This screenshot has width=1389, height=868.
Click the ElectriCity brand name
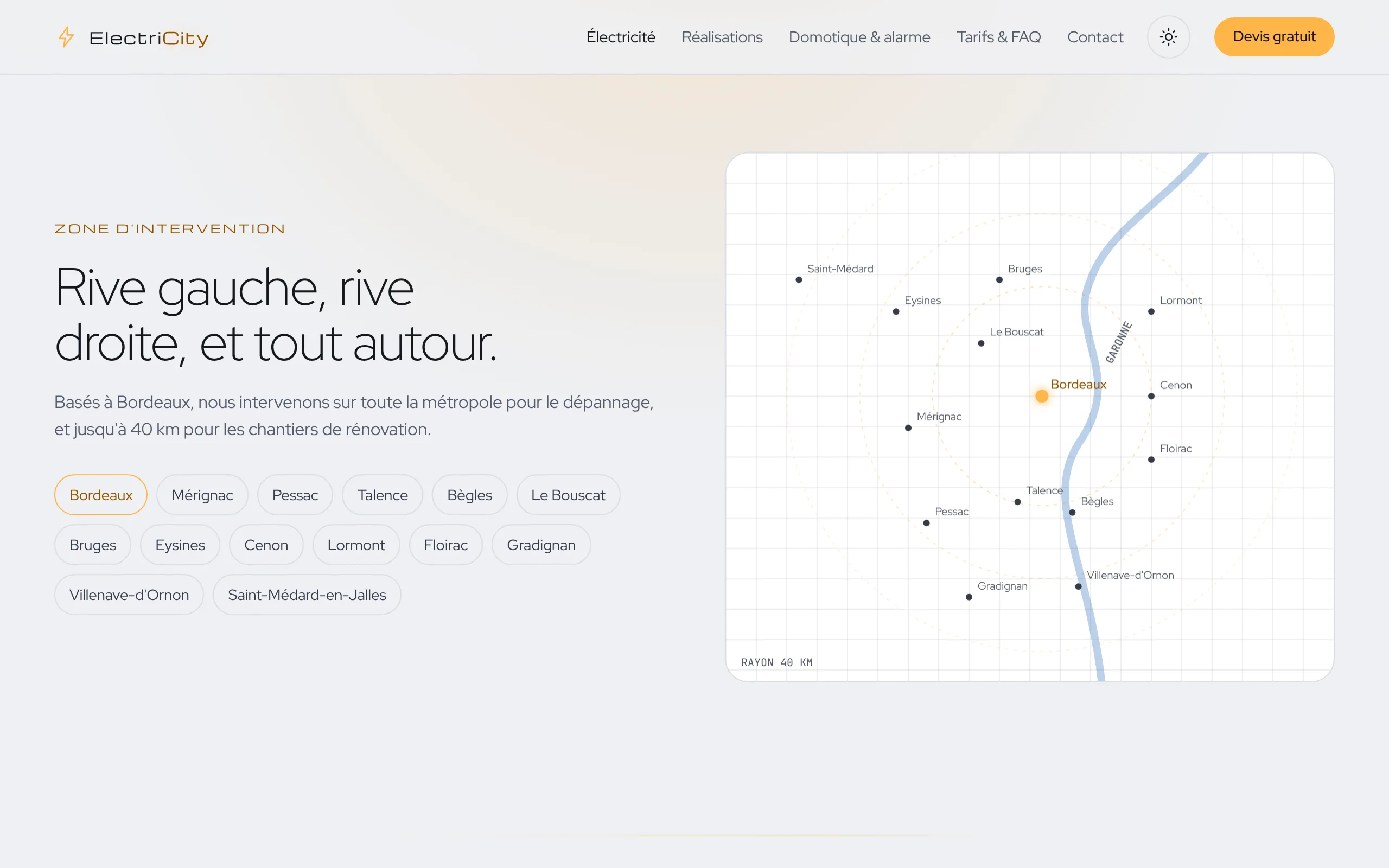pos(149,38)
